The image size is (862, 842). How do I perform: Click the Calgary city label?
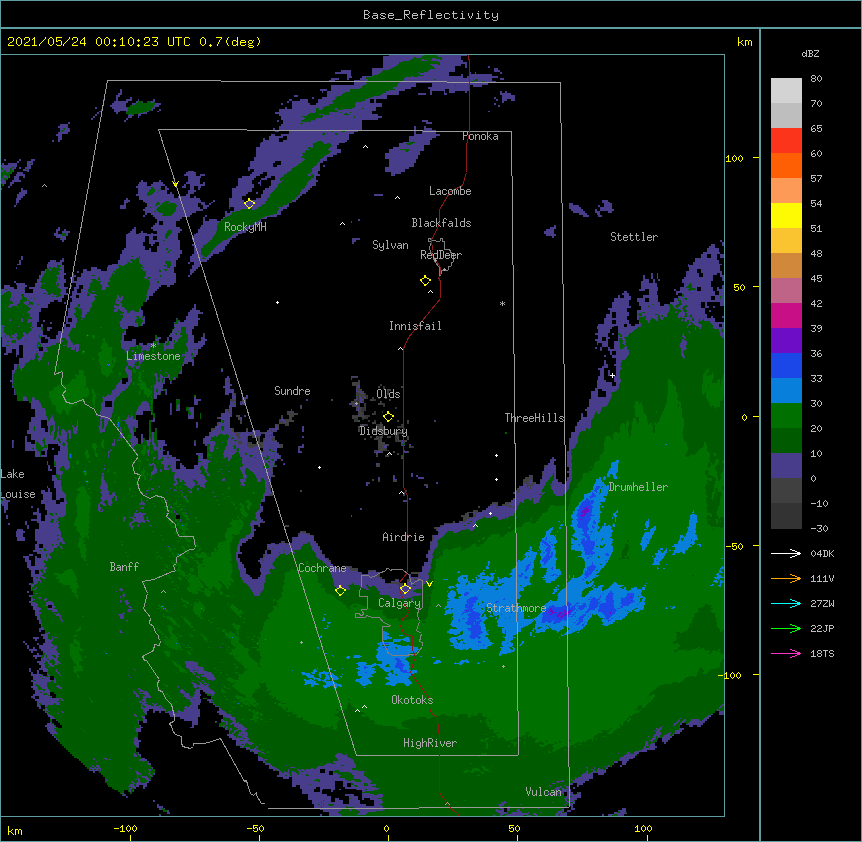click(399, 603)
